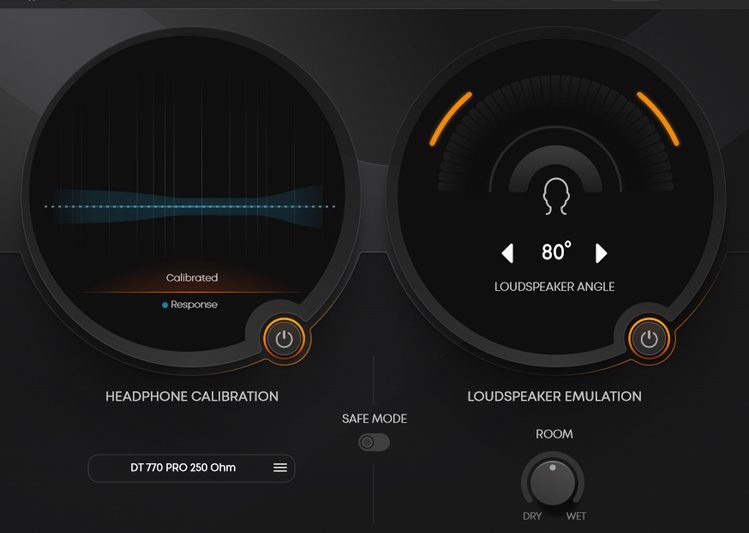Screen dimensions: 749x533
Task: Click the Calibrated label
Action: (x=192, y=277)
